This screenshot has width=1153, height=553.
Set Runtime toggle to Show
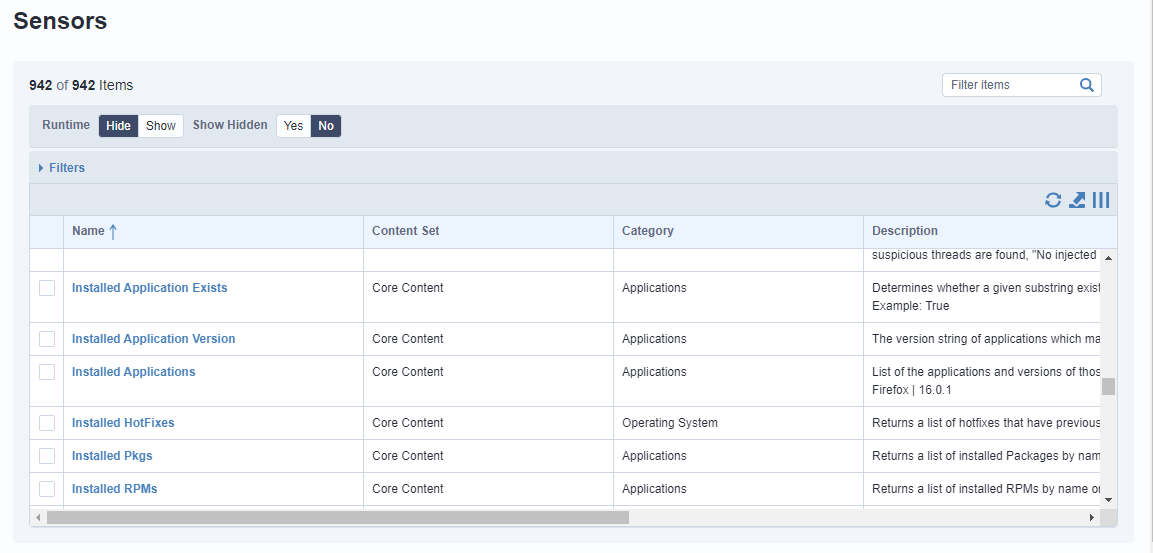coord(160,126)
